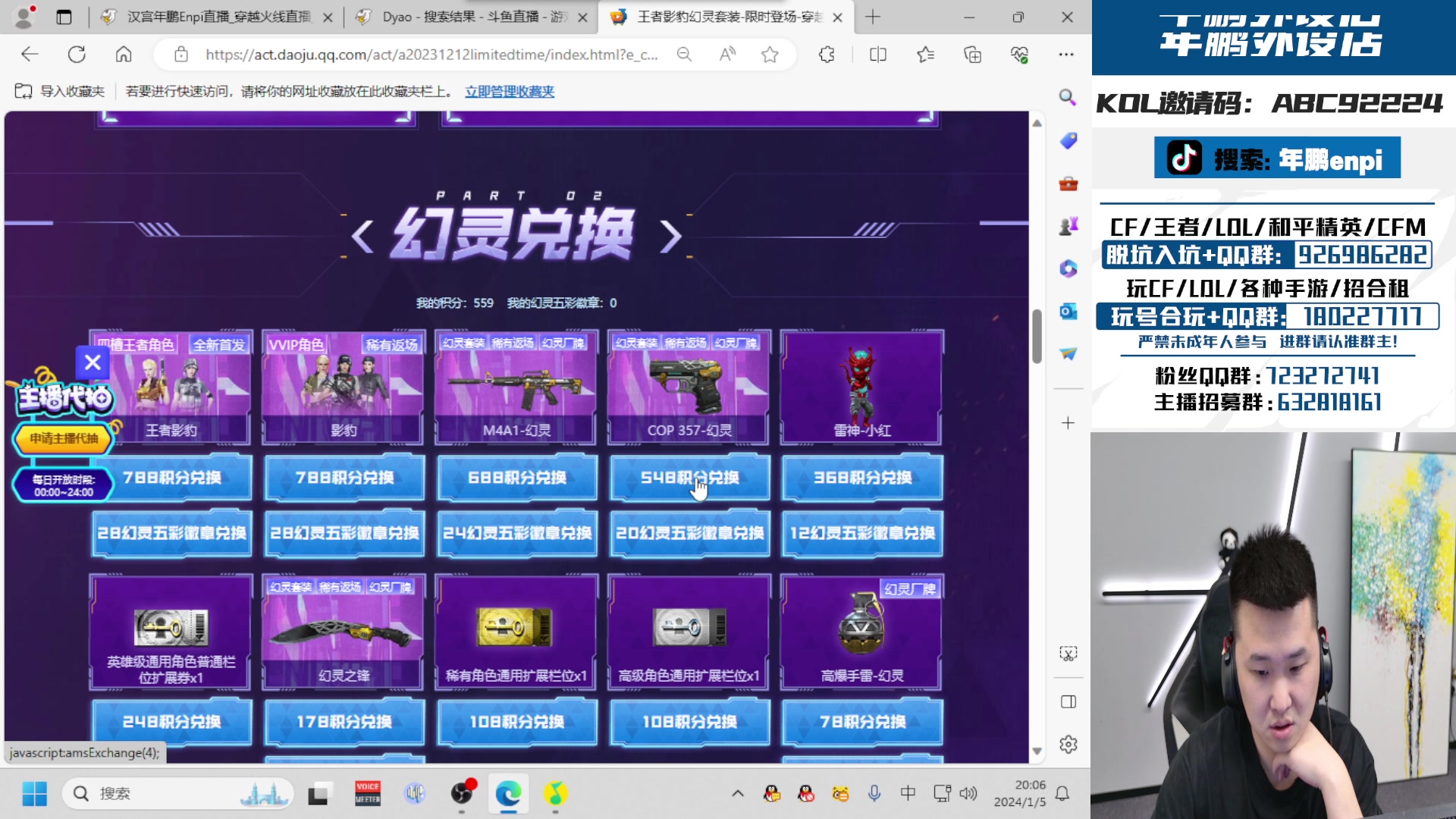
Task: Click 548积分兑换 for COP 357
Action: tap(689, 477)
